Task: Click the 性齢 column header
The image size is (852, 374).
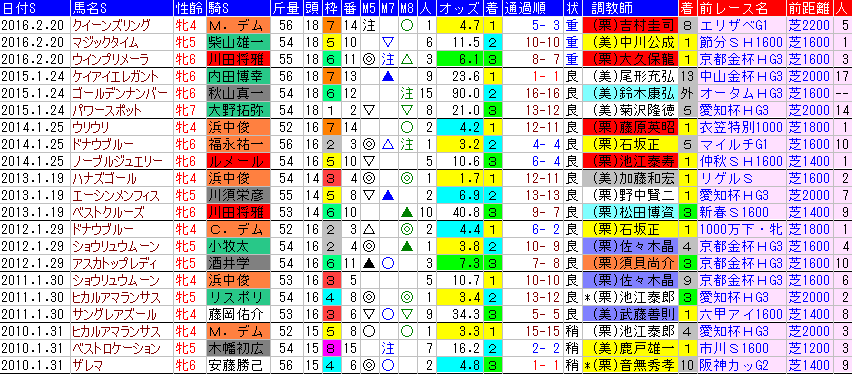Action: point(189,8)
